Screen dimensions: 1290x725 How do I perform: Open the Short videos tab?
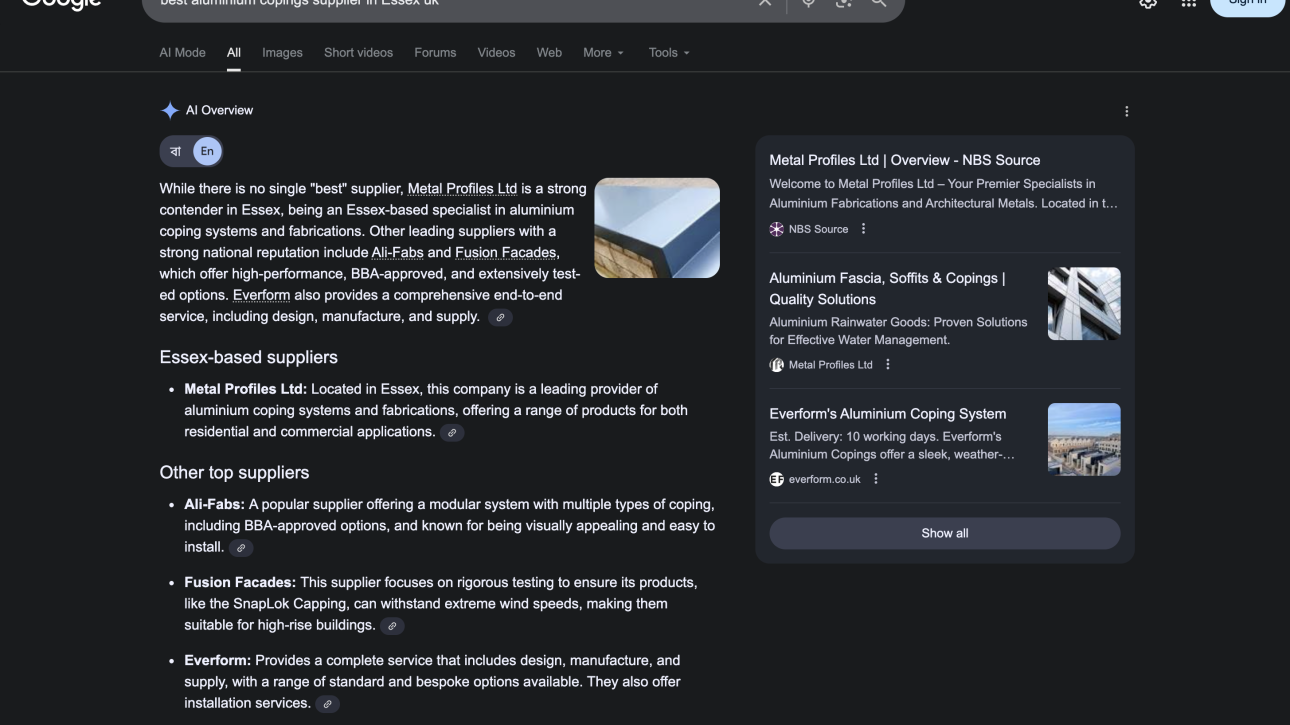coord(358,53)
